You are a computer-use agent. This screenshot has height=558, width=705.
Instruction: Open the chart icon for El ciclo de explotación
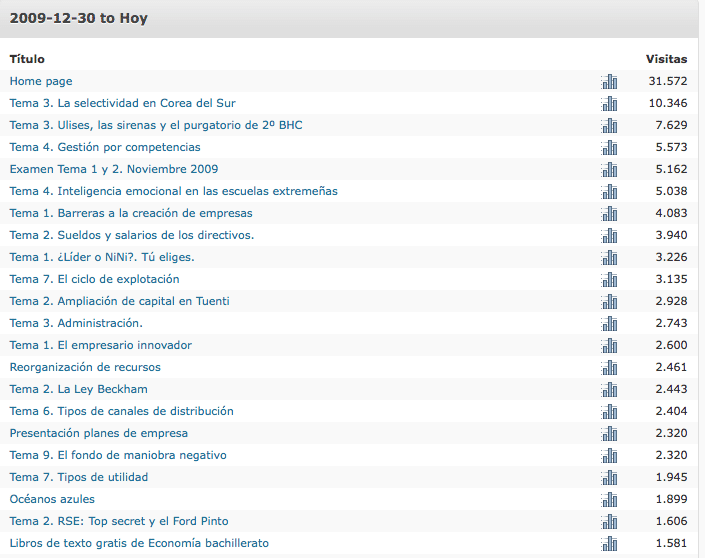(609, 279)
